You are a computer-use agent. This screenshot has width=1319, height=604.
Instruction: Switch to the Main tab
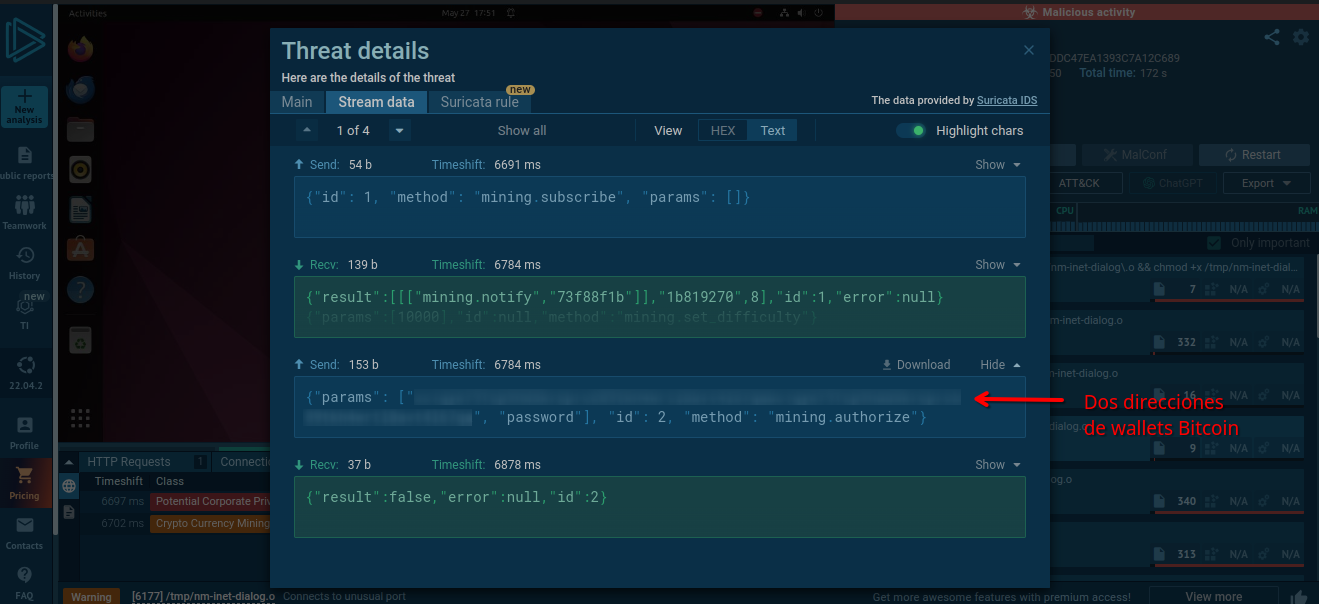297,102
